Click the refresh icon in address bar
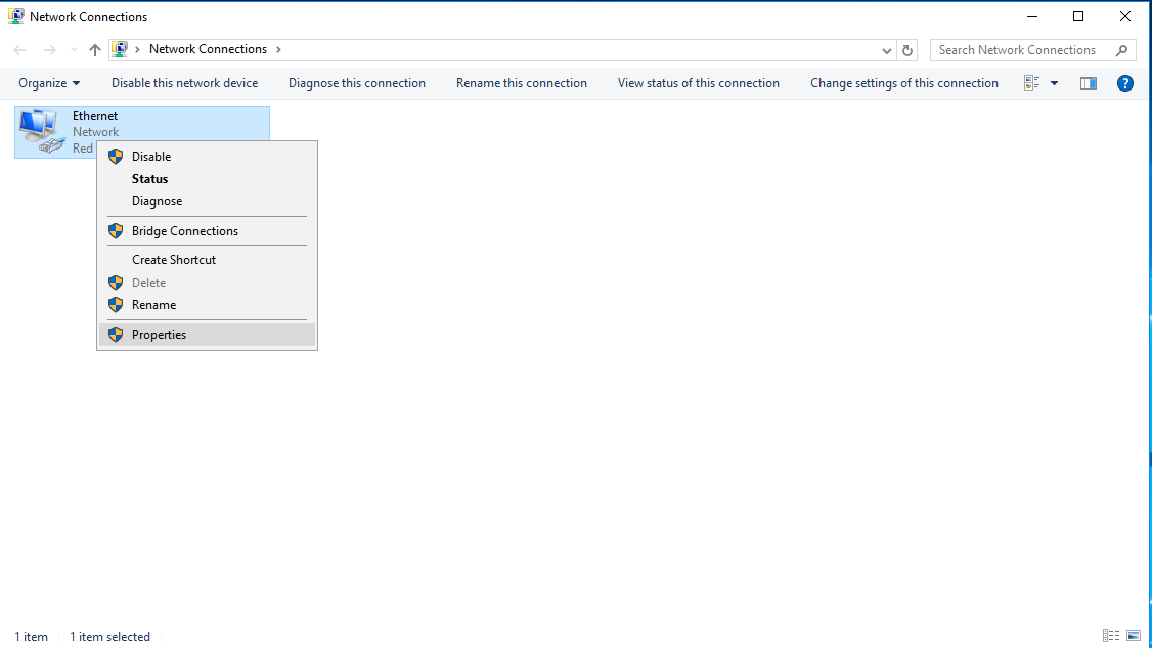The width and height of the screenshot is (1152, 648). 908,50
